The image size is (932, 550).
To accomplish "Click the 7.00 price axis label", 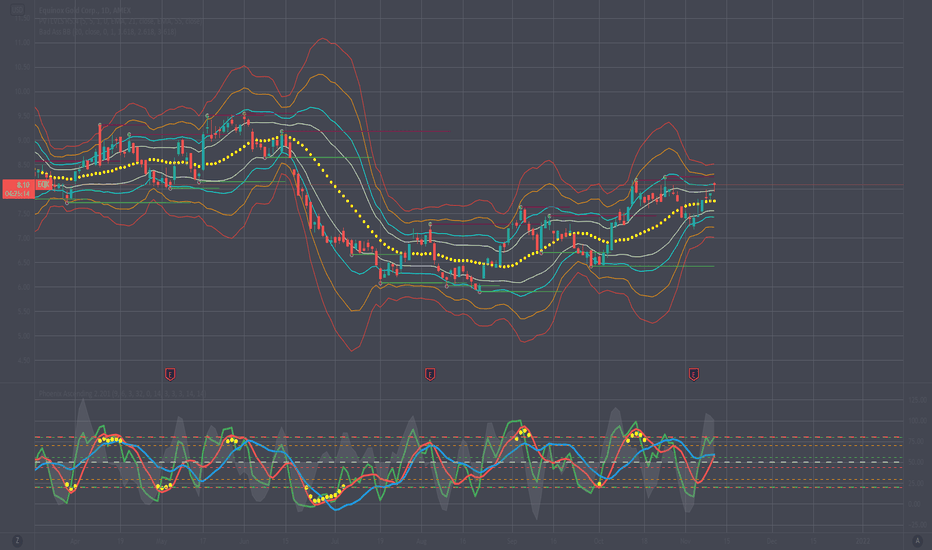I will [23, 238].
